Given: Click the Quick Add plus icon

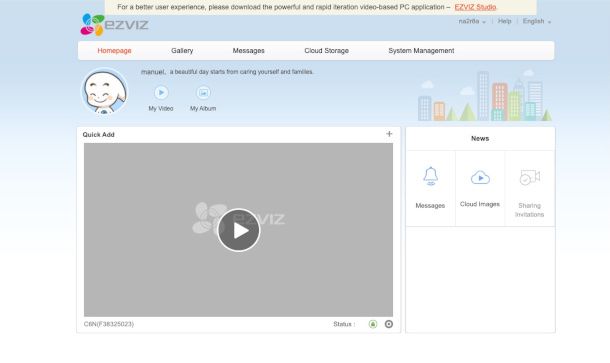Looking at the screenshot, I should 389,134.
